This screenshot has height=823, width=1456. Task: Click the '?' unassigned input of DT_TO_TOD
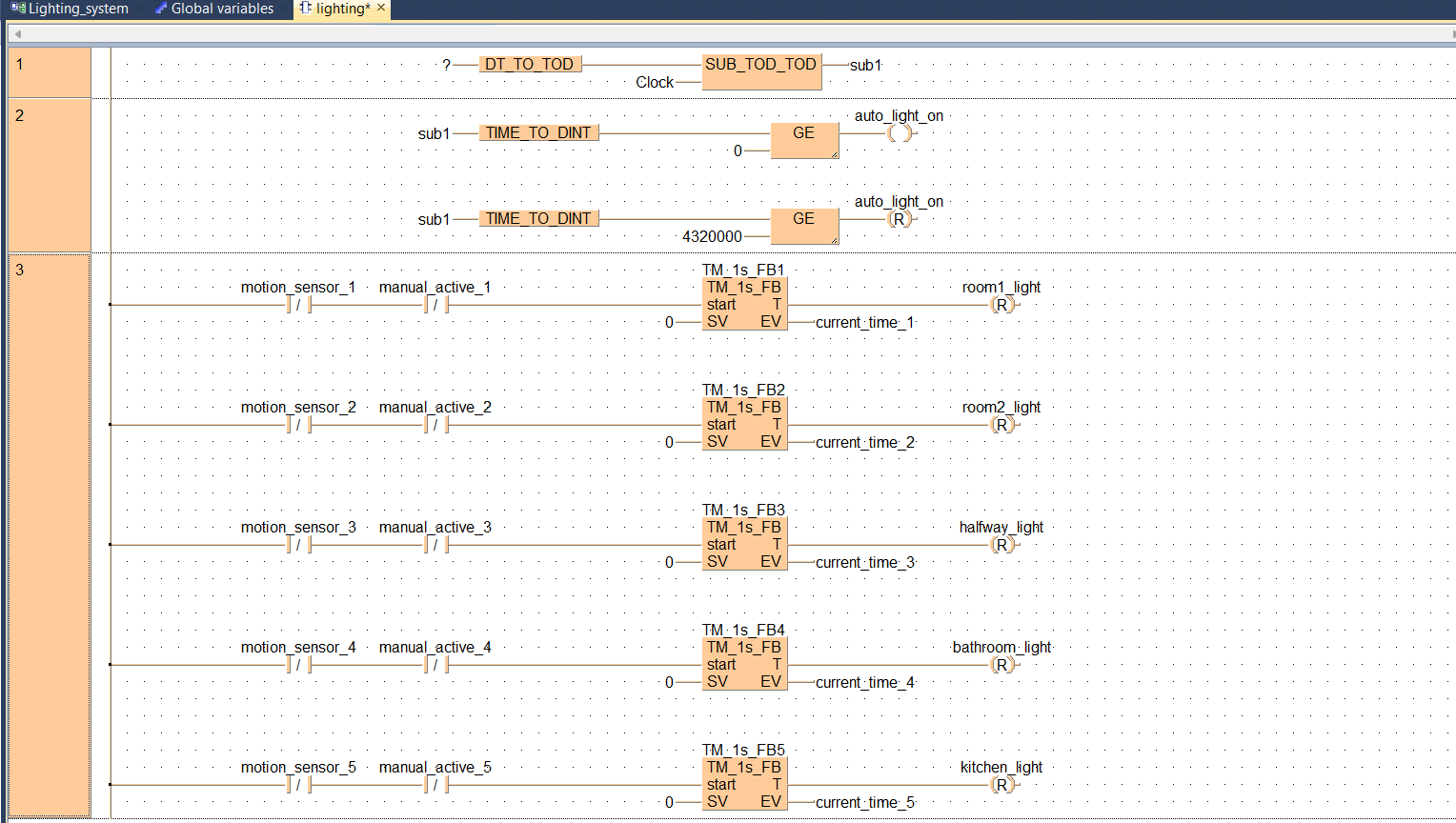pos(446,65)
